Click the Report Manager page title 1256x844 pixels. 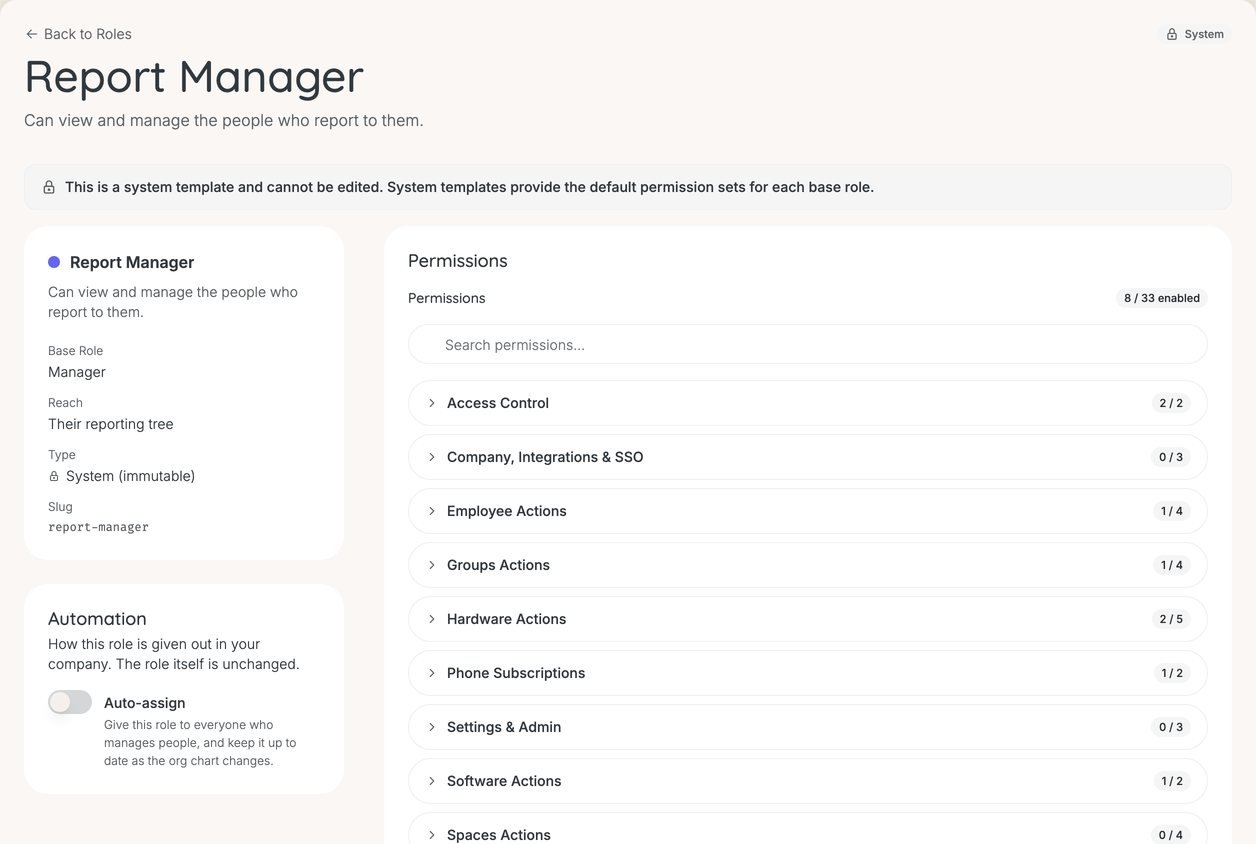click(x=194, y=77)
